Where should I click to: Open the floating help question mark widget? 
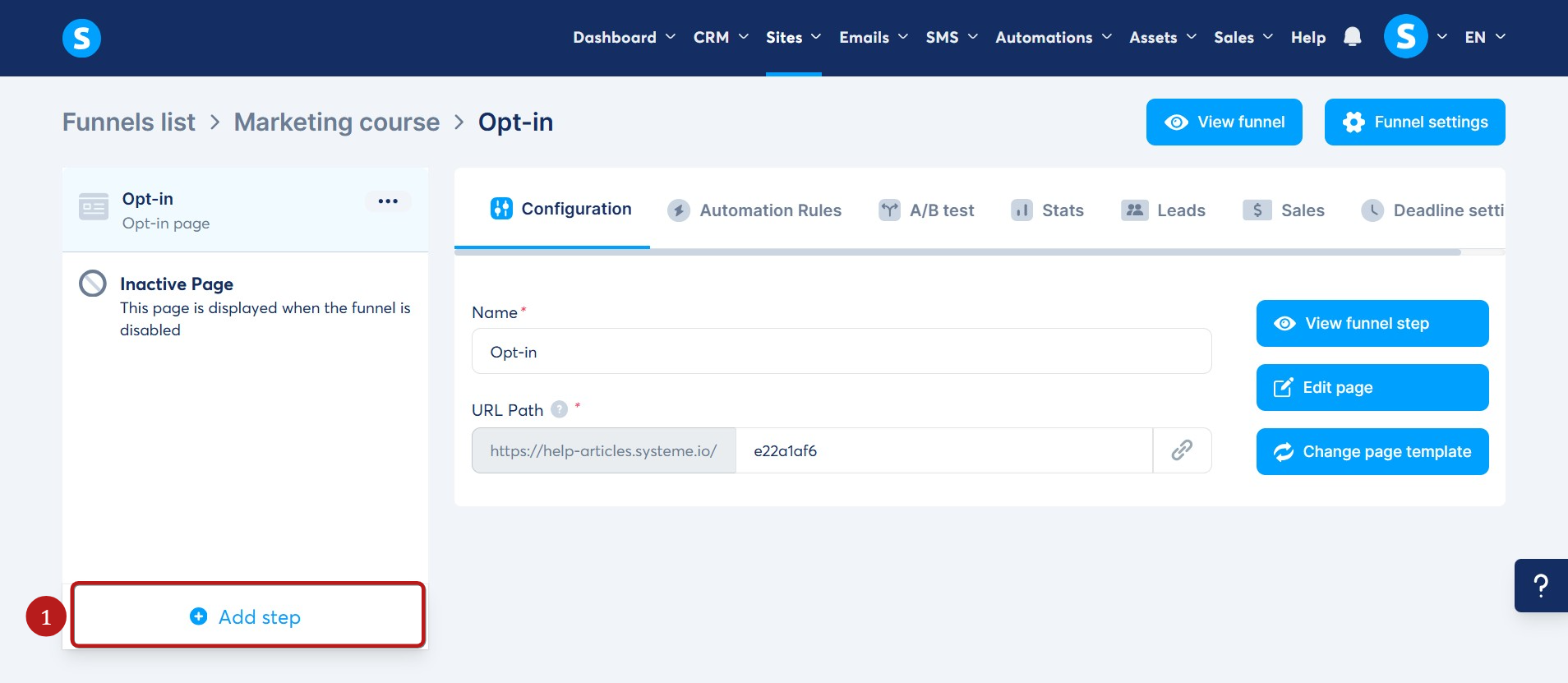click(x=1541, y=585)
